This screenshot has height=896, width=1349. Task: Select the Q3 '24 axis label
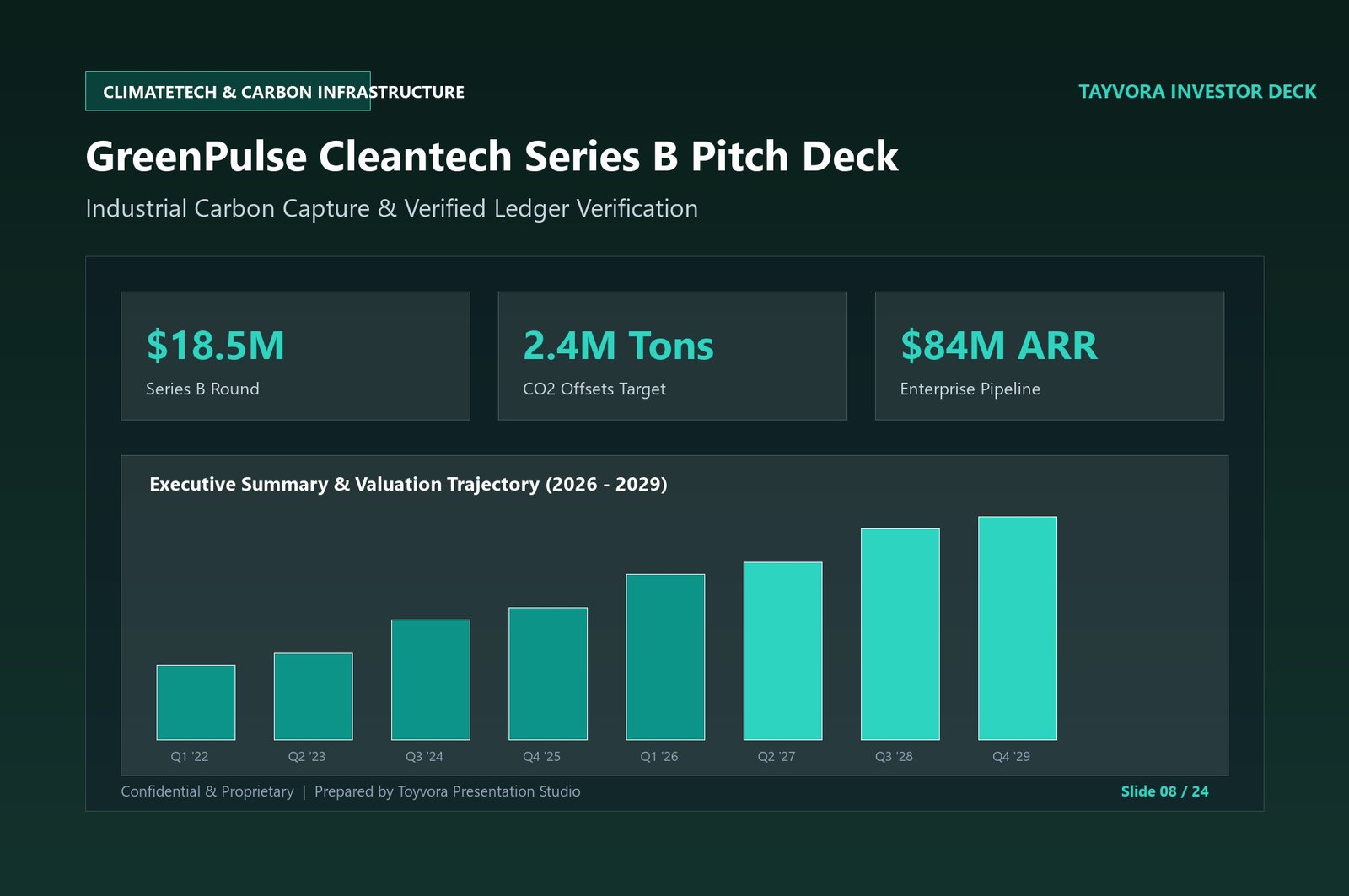[x=424, y=756]
